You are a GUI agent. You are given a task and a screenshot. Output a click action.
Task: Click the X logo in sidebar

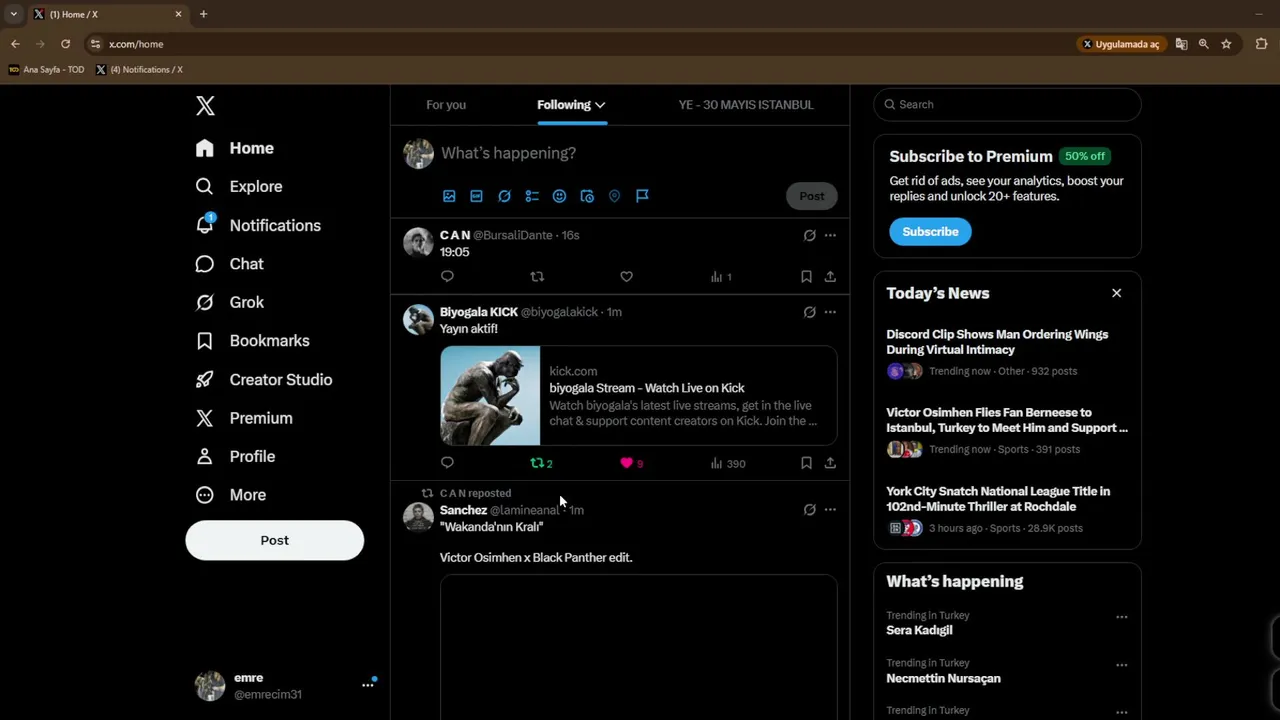tap(205, 106)
